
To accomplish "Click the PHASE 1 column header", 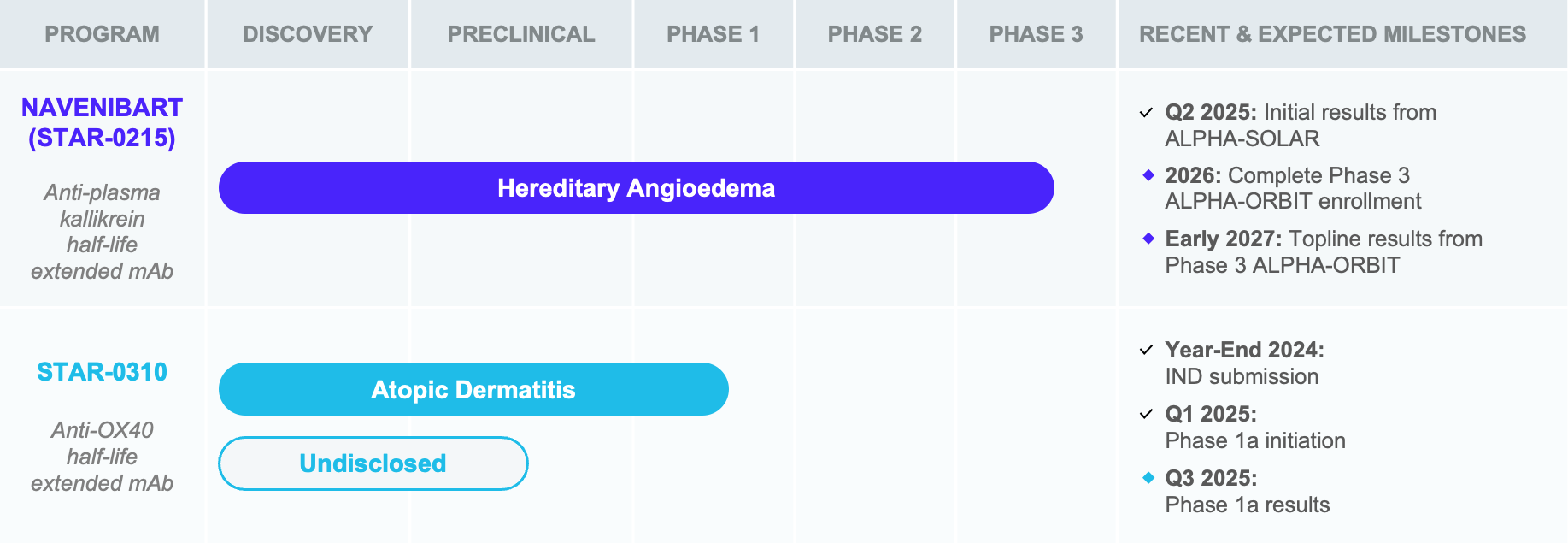I will (714, 34).
